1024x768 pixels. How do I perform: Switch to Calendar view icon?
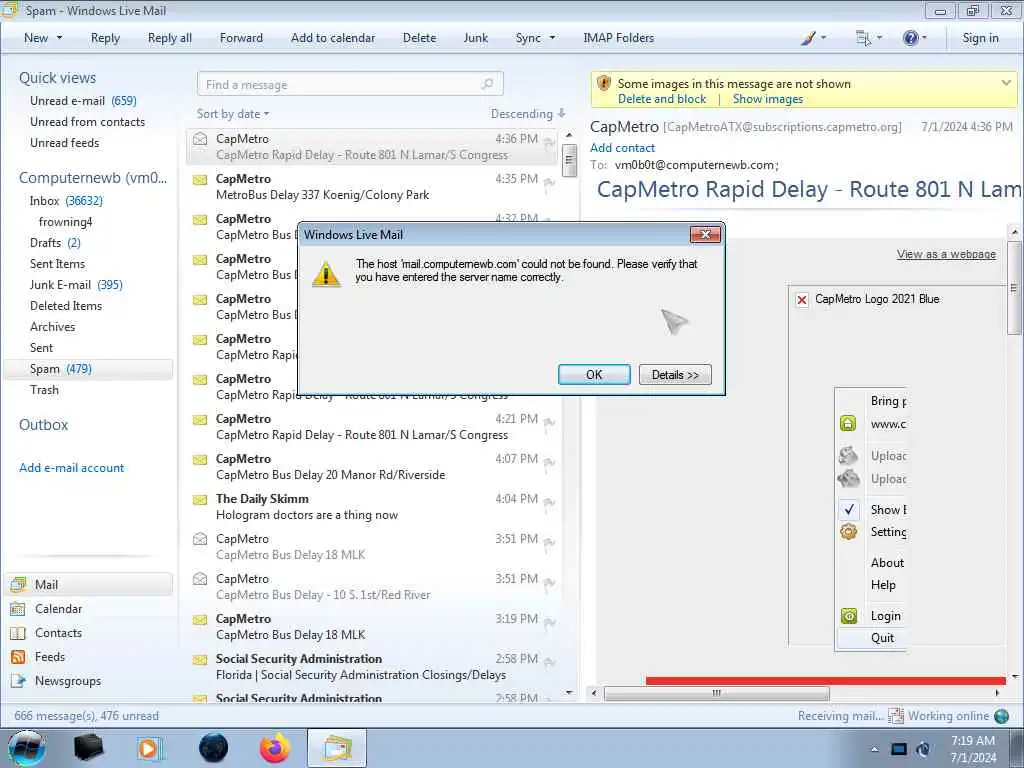tap(18, 609)
